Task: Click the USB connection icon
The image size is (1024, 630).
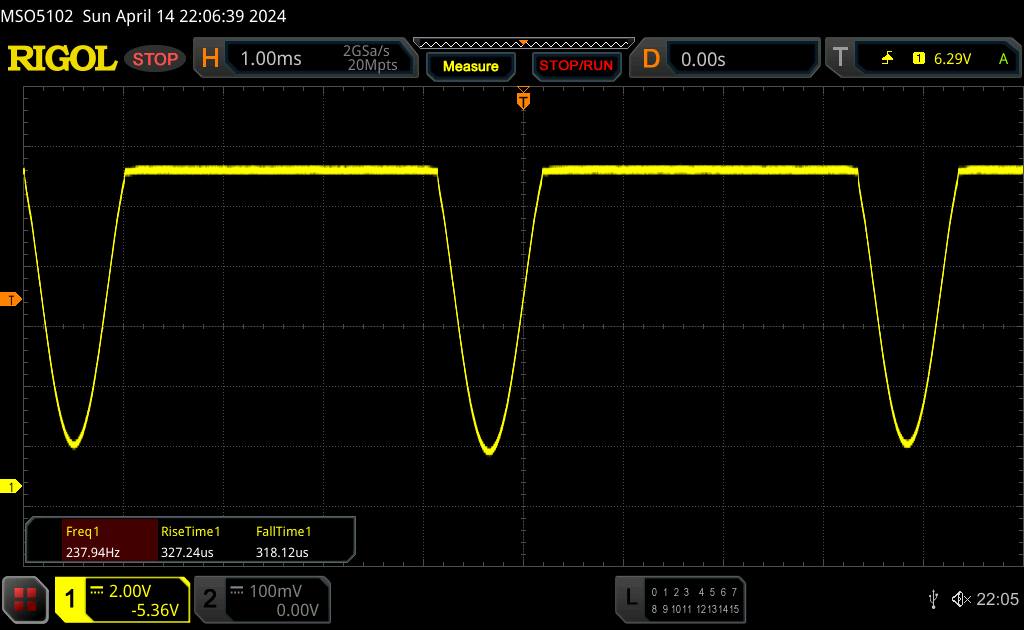Action: coord(934,599)
